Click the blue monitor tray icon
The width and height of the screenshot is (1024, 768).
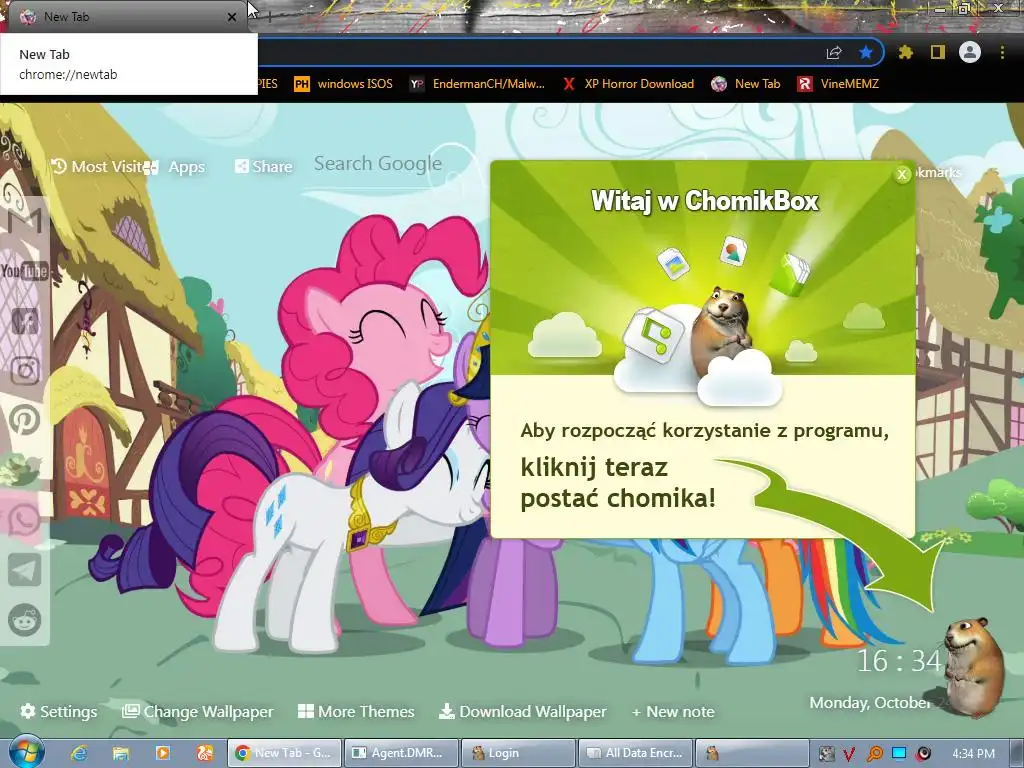pos(899,754)
